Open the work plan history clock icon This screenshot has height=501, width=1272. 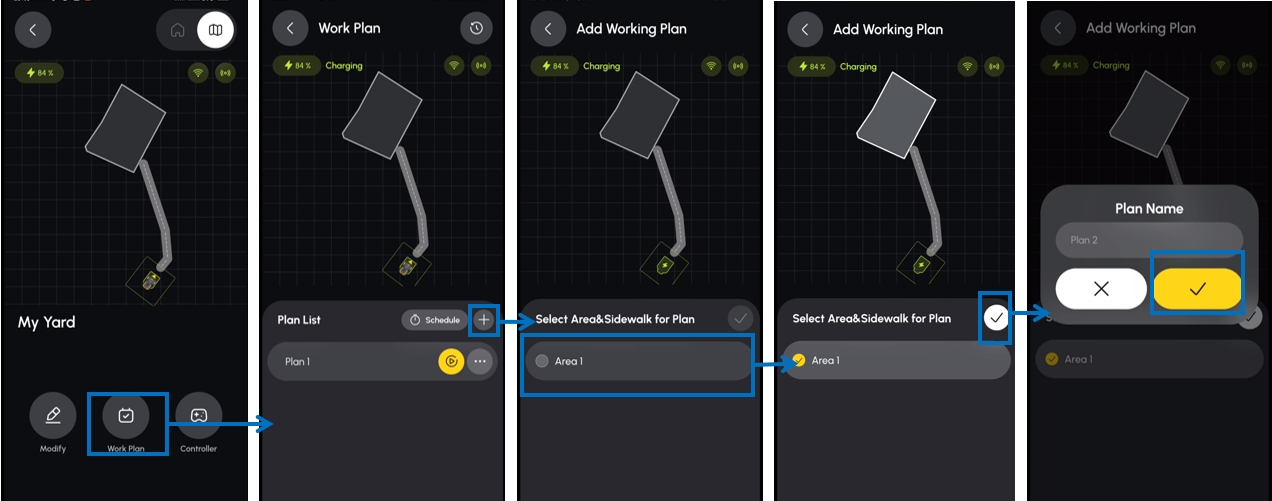click(476, 29)
